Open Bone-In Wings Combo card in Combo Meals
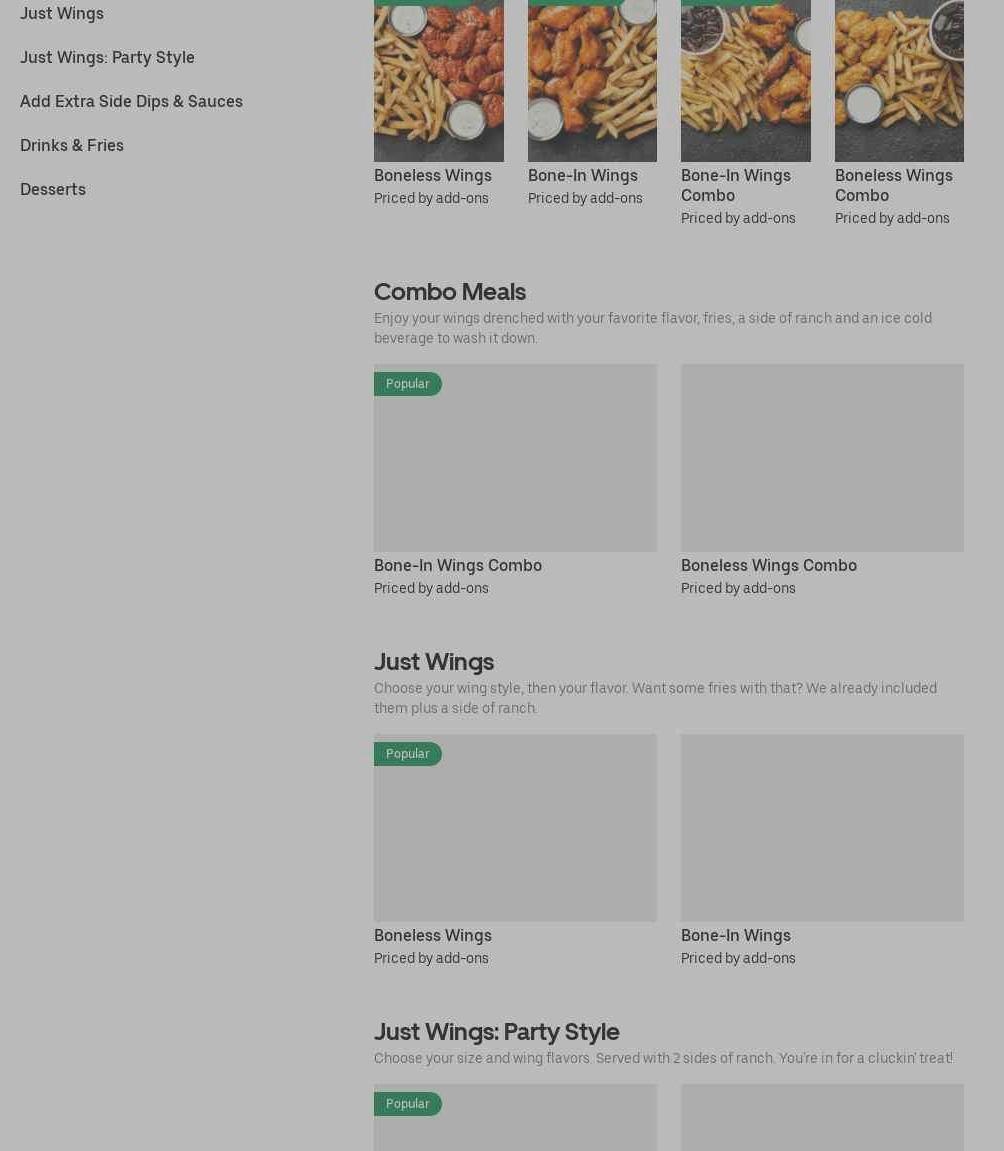The width and height of the screenshot is (1004, 1151). 515,458
